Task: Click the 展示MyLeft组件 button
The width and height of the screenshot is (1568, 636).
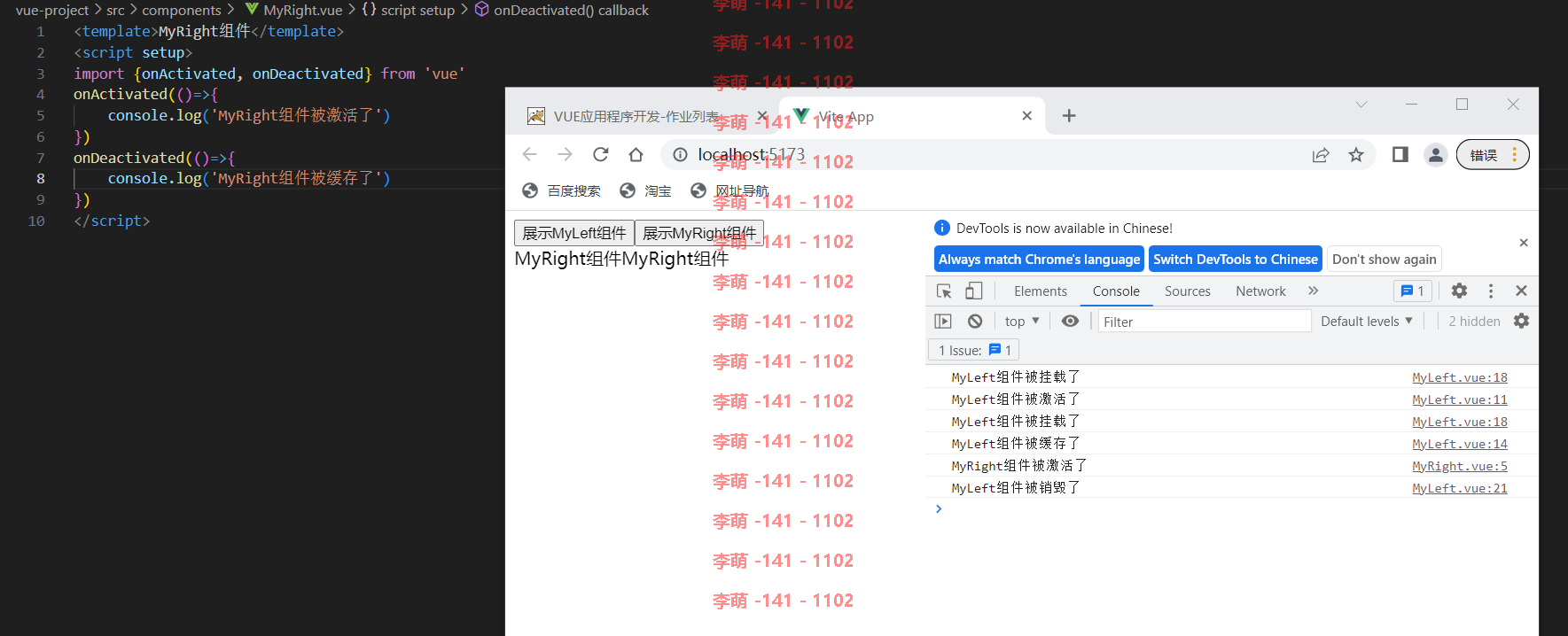Action: tap(574, 233)
